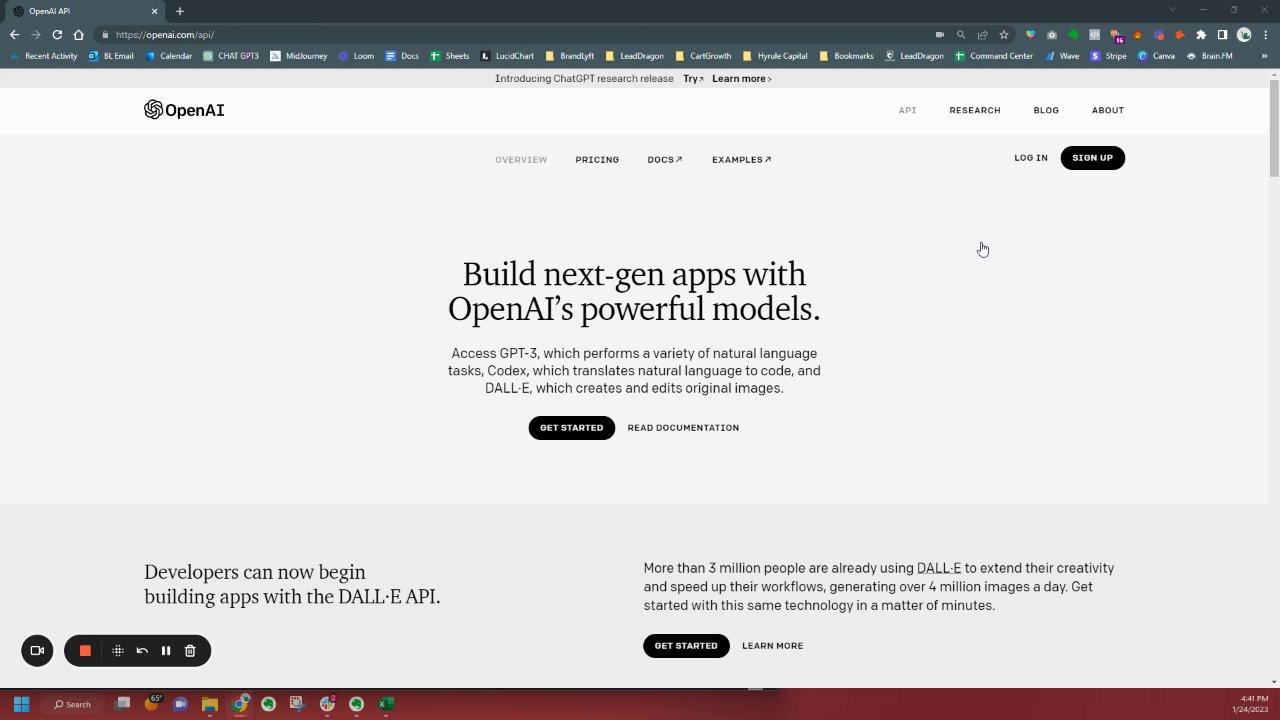Open the Chrome profile avatar

point(1244,34)
